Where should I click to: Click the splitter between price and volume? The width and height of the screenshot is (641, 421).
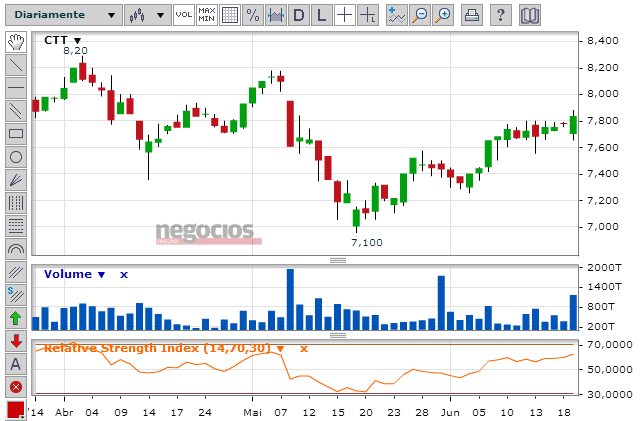[338, 260]
